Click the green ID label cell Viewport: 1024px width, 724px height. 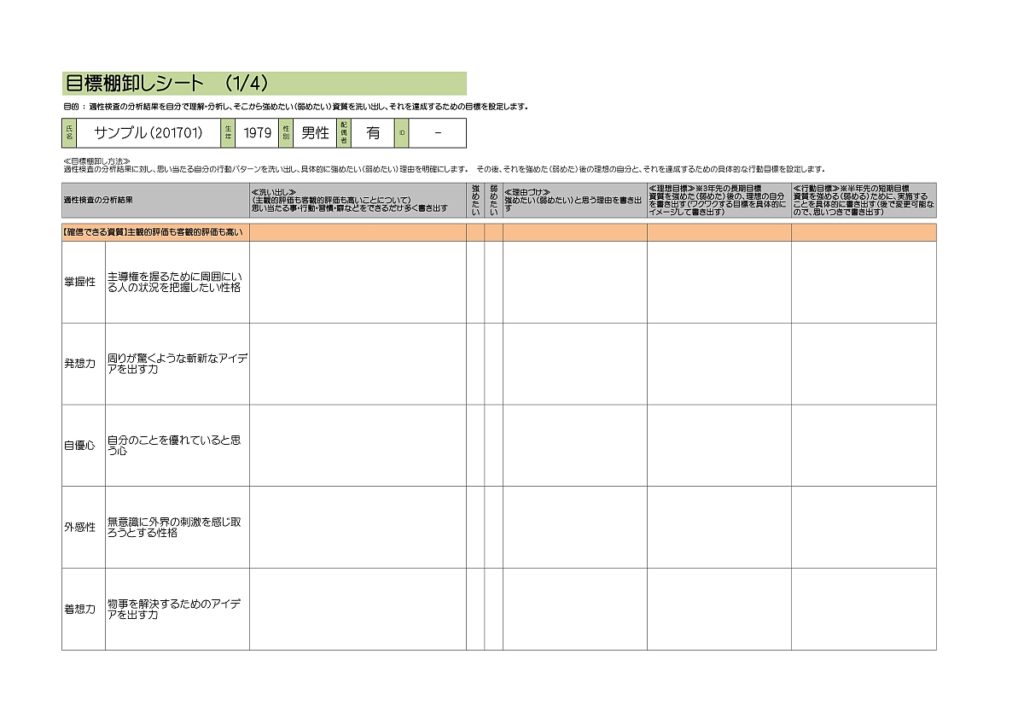(402, 133)
